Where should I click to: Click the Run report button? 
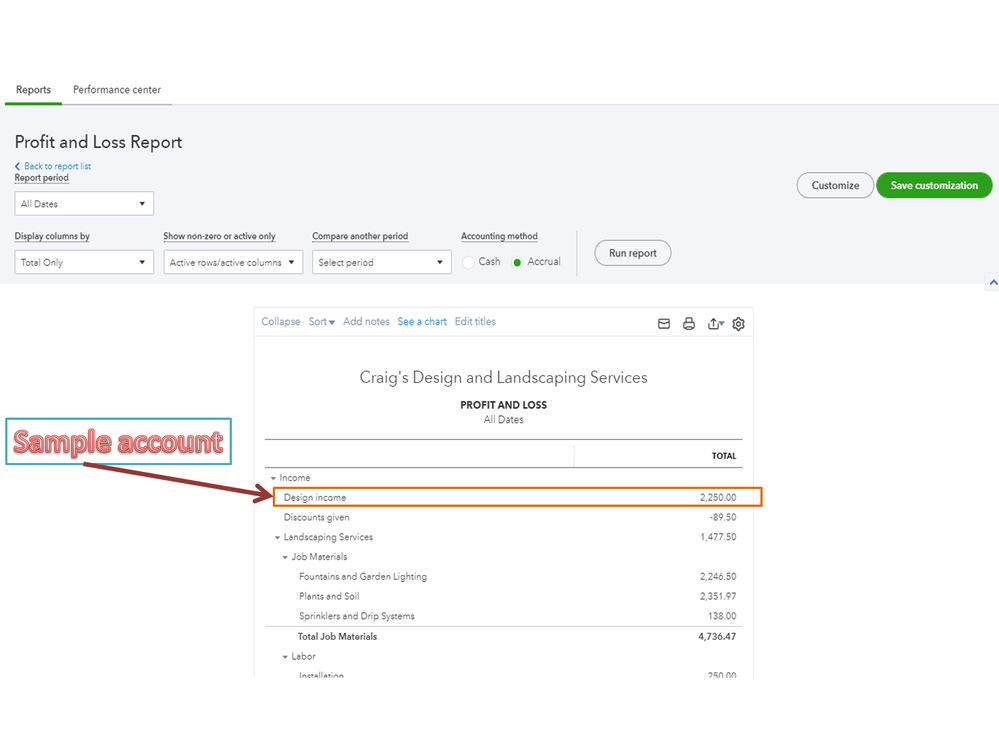[x=632, y=253]
